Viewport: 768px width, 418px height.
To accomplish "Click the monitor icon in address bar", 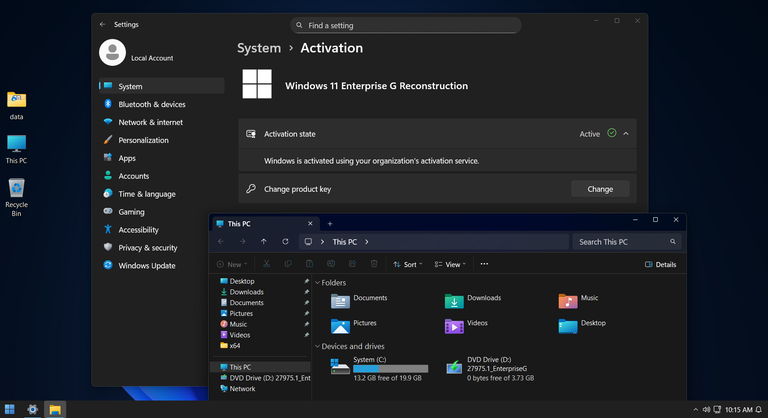I will [x=308, y=242].
